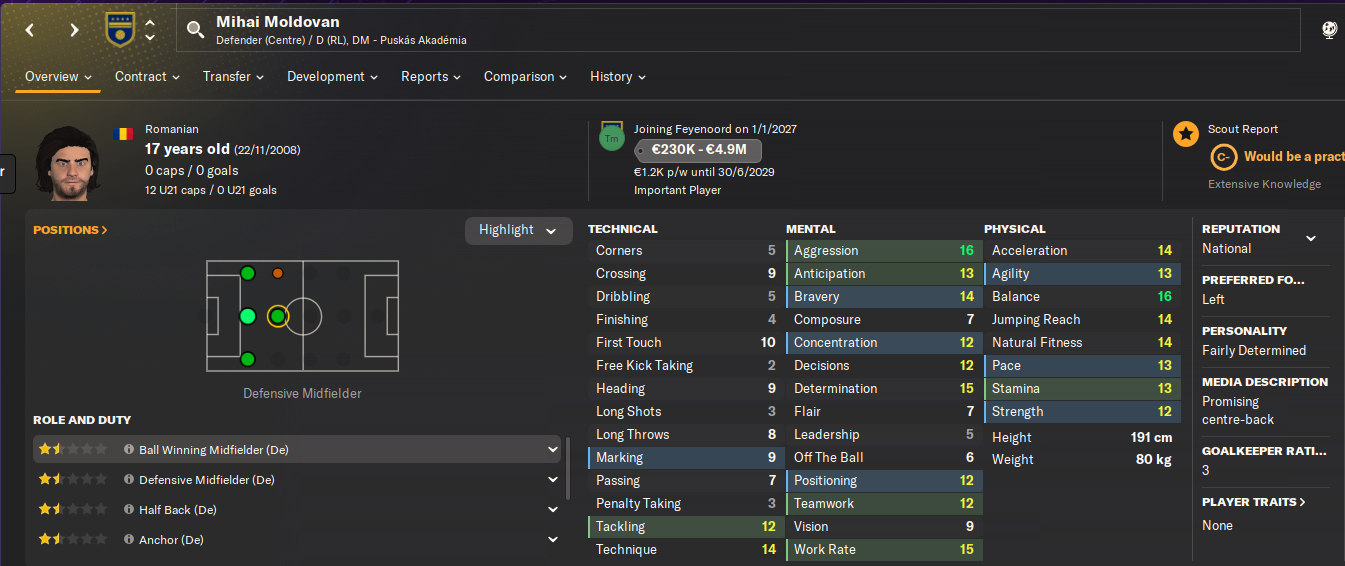Screen dimensions: 1345x566
Task: Select the top full-back position dot
Action: [x=247, y=273]
